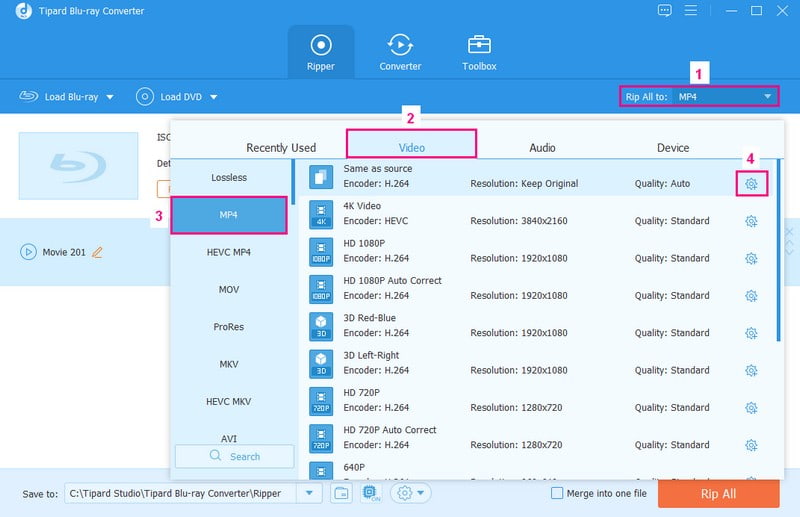Choose MP4 in the format list
The height and width of the screenshot is (517, 800).
[229, 215]
